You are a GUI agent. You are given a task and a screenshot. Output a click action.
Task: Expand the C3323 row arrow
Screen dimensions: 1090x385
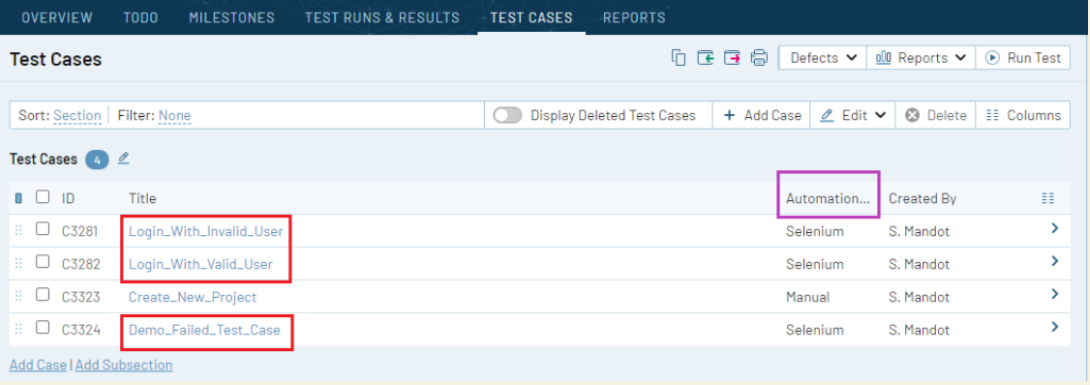coord(1055,294)
